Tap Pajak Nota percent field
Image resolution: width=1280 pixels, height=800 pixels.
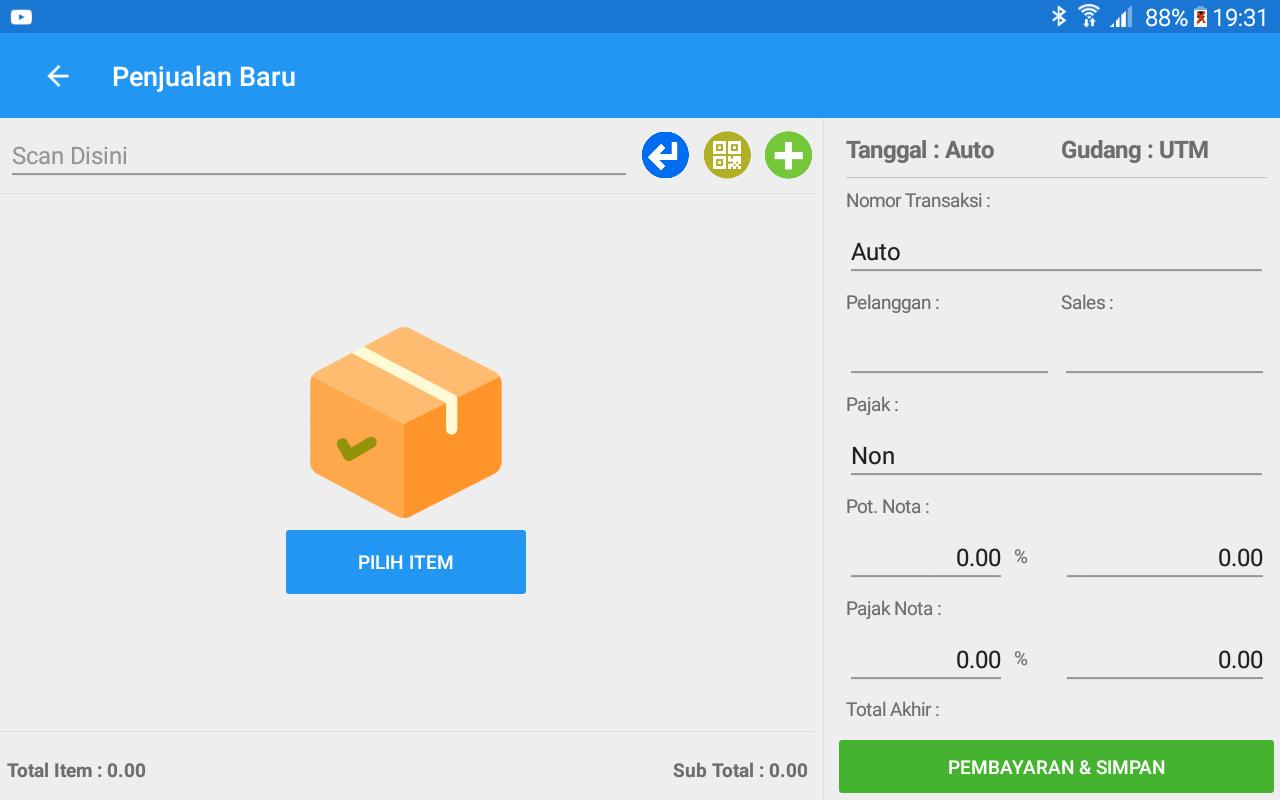(x=926, y=660)
